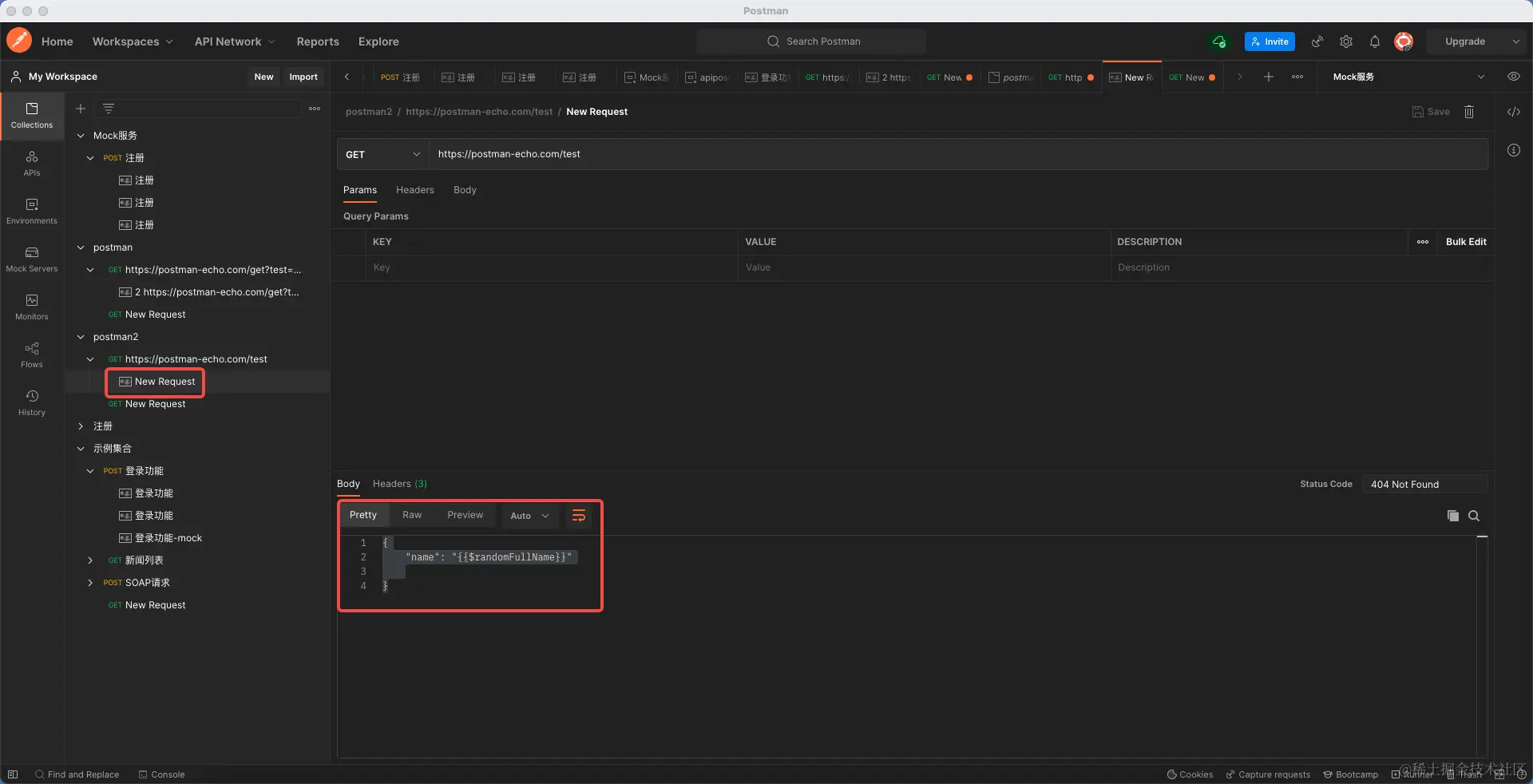Switch to the Headers request tab
The width and height of the screenshot is (1533, 784).
(x=415, y=190)
